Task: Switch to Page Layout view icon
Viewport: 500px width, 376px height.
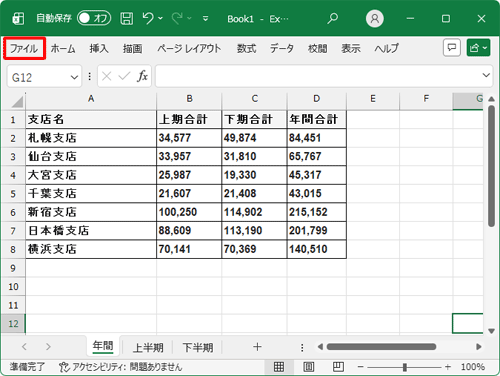Action: click(309, 367)
